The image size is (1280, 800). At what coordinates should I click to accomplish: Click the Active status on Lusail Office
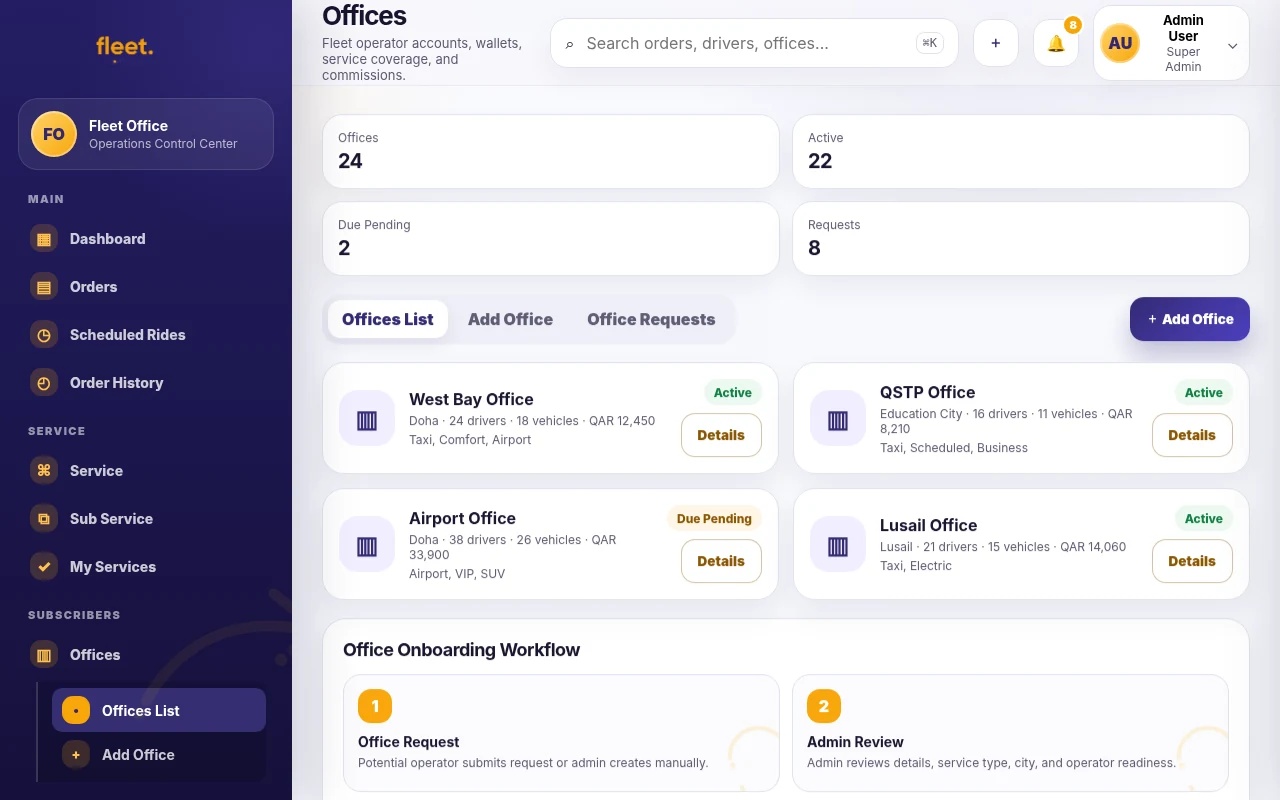[1204, 519]
